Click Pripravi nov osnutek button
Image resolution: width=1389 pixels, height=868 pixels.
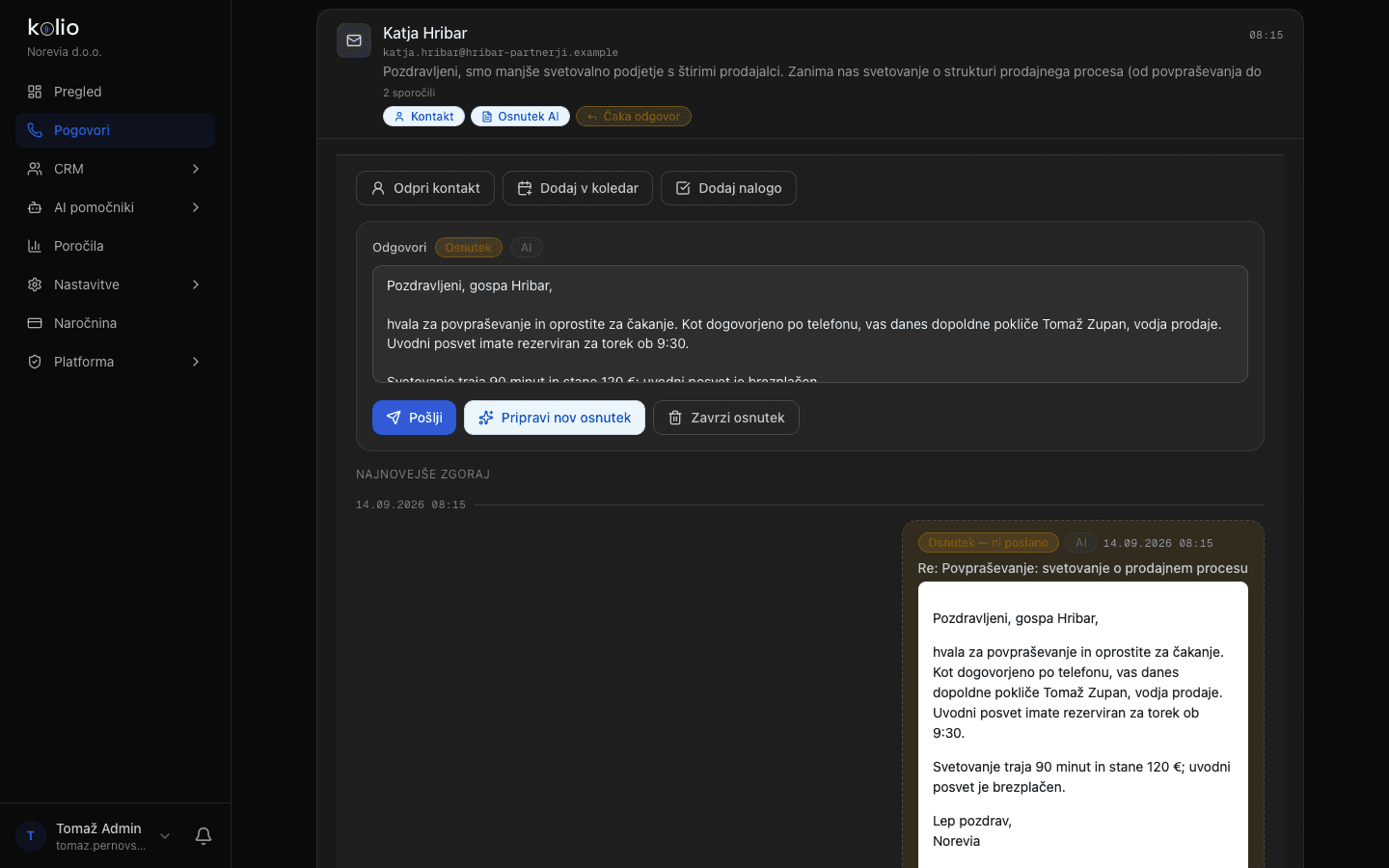click(x=555, y=418)
